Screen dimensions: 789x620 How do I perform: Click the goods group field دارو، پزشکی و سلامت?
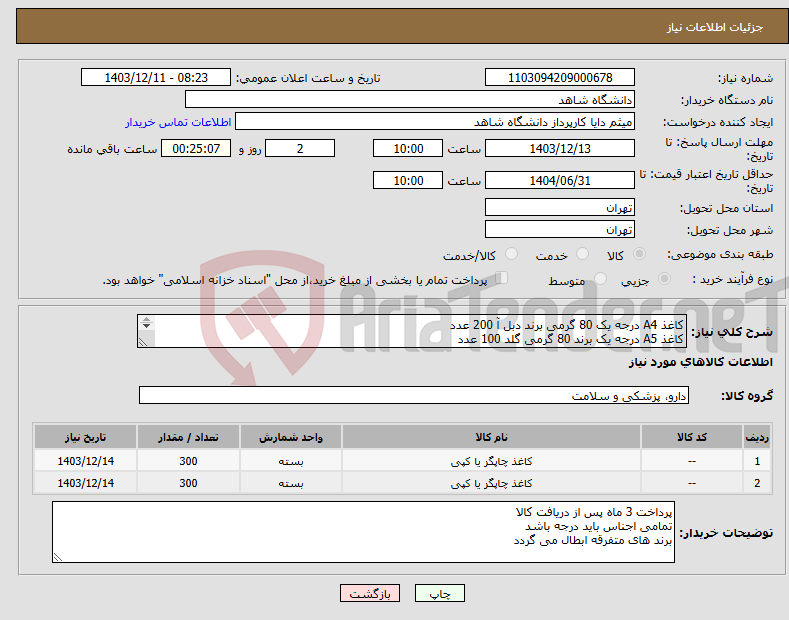tap(414, 396)
